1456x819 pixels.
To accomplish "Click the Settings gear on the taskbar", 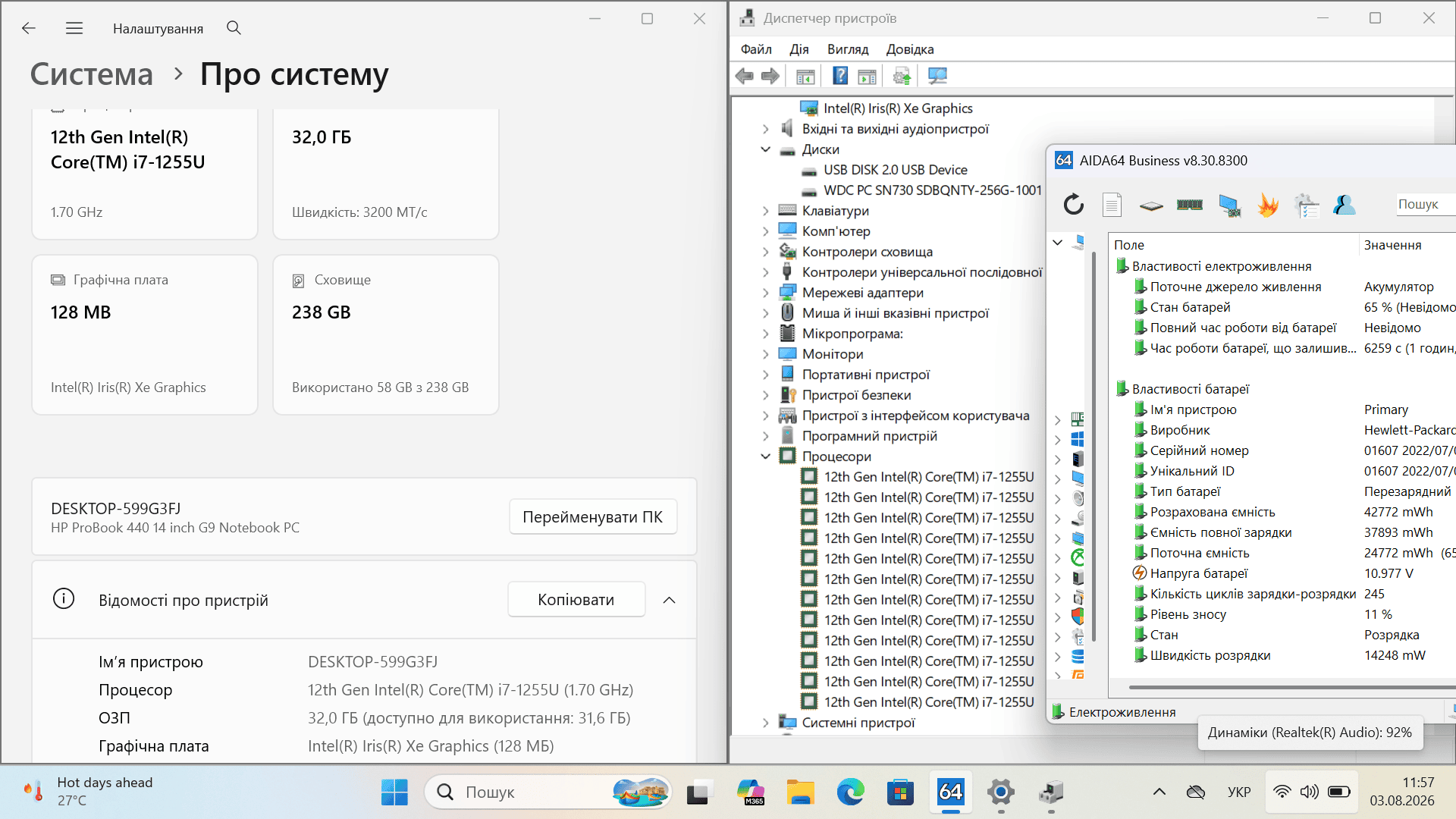I will (x=1000, y=792).
